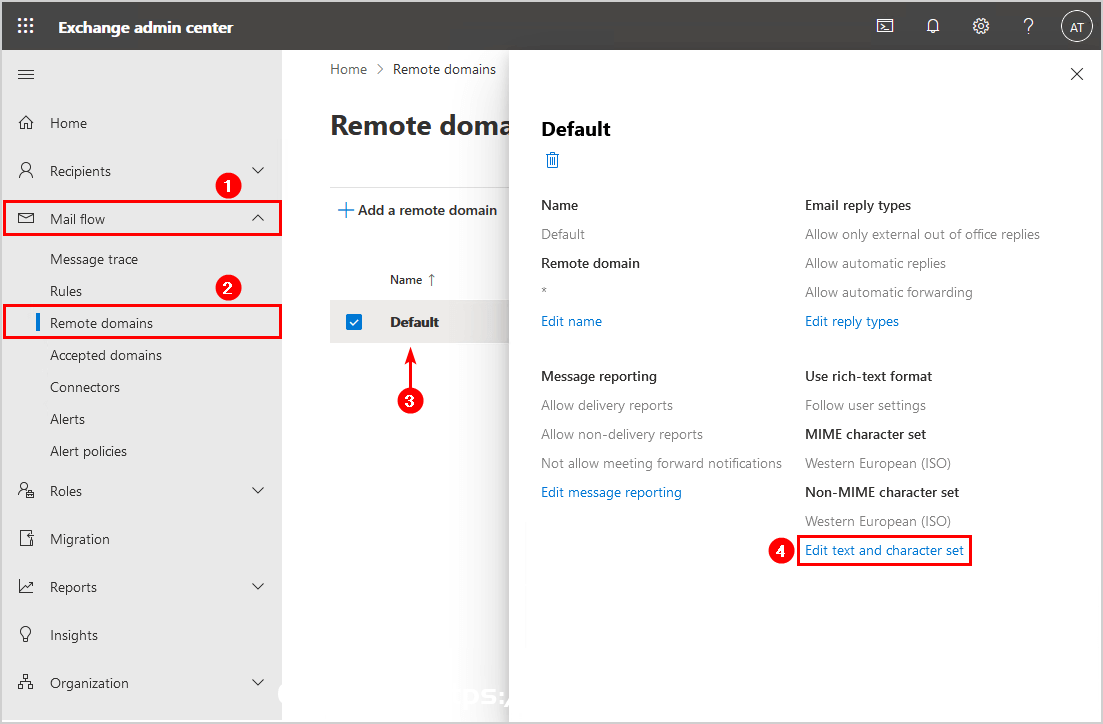Open the notifications bell
Viewport: 1103px width, 724px height.
coord(933,26)
